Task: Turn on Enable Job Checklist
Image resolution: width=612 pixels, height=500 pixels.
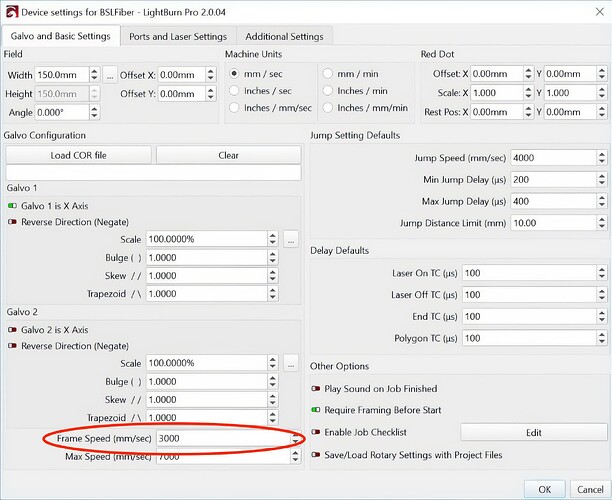Action: pyautogui.click(x=316, y=432)
